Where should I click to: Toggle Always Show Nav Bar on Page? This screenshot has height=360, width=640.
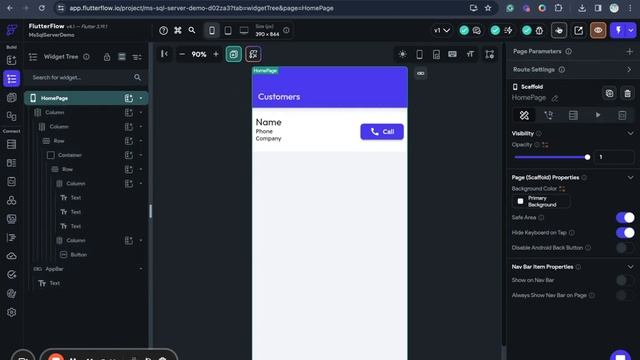(x=625, y=296)
